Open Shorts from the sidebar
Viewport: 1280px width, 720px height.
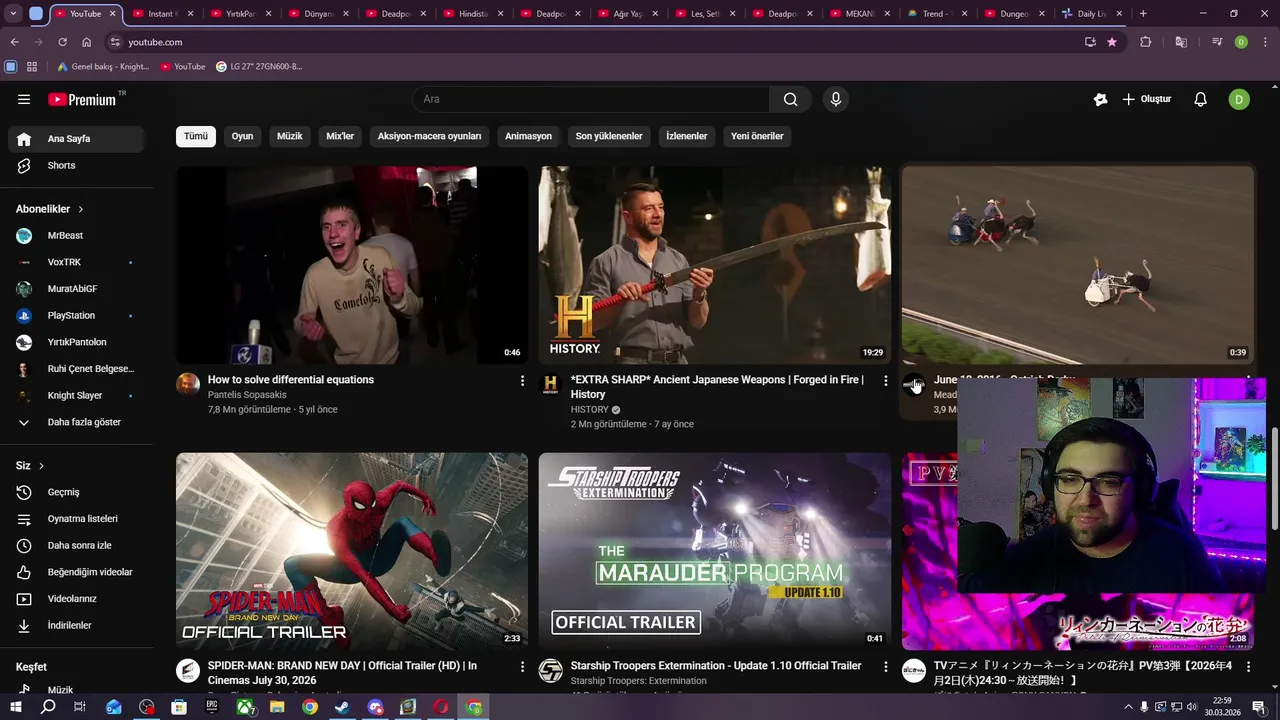pyautogui.click(x=76, y=165)
